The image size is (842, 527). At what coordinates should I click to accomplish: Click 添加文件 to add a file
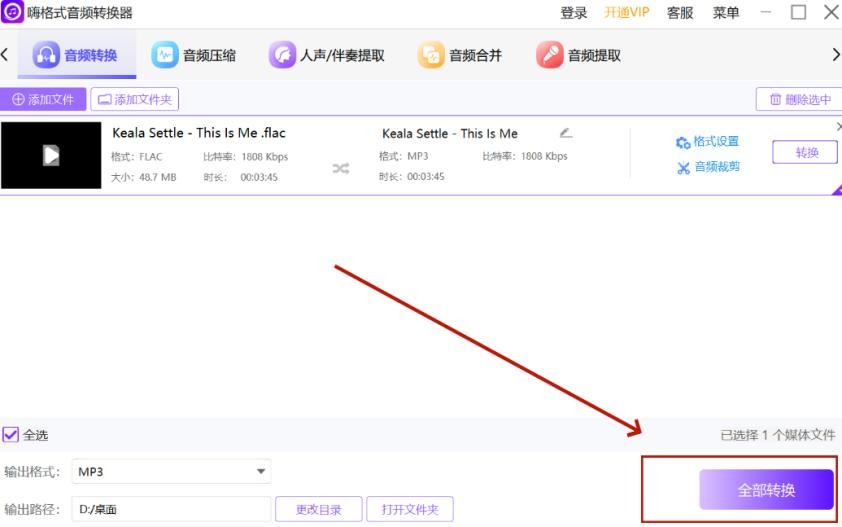43,99
